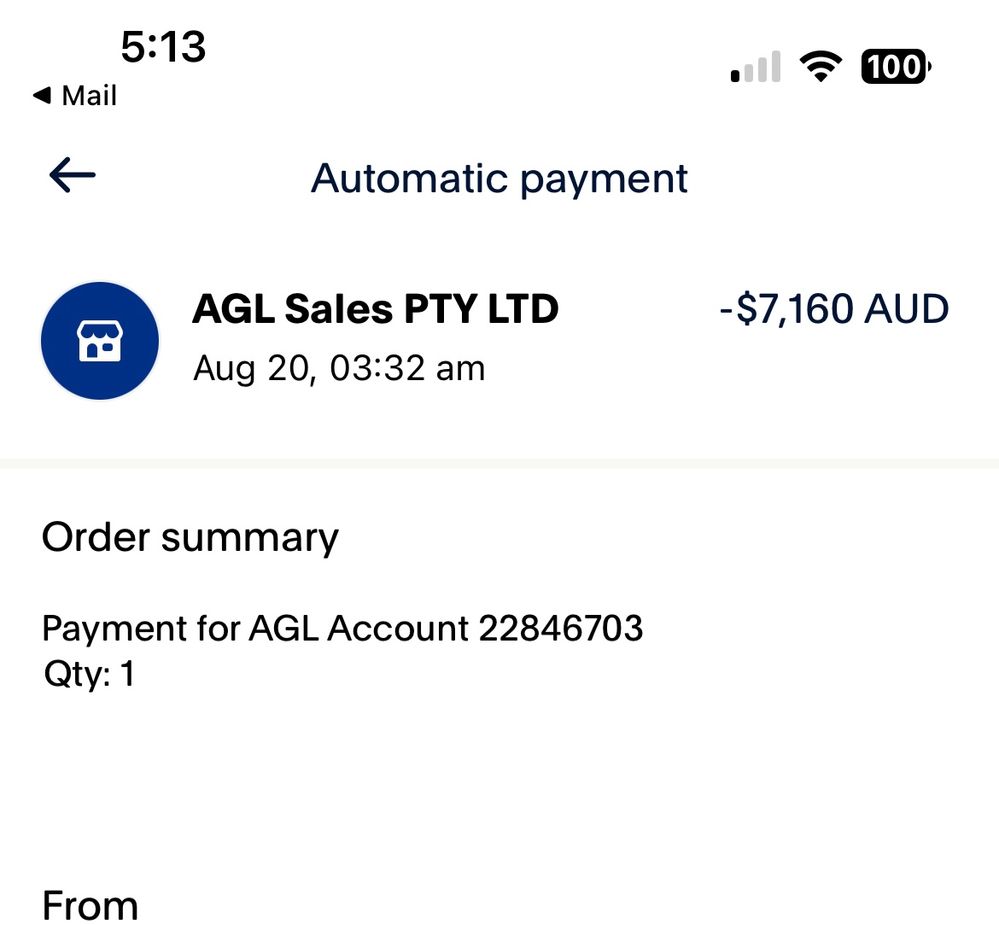Tap the back arrow to leave payment details
This screenshot has width=999, height=925.
coord(72,176)
